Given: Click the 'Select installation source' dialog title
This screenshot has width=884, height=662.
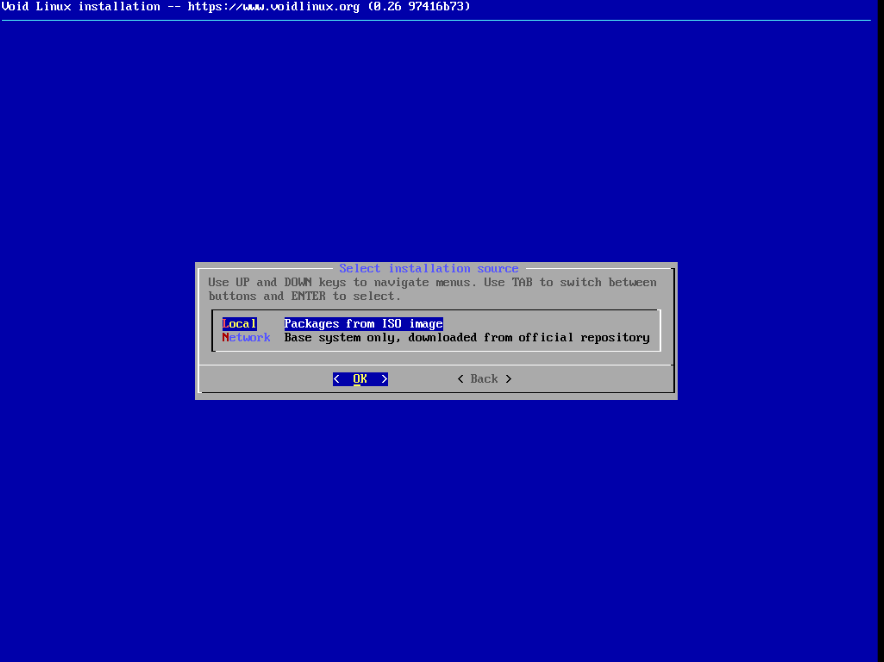Looking at the screenshot, I should pos(429,268).
